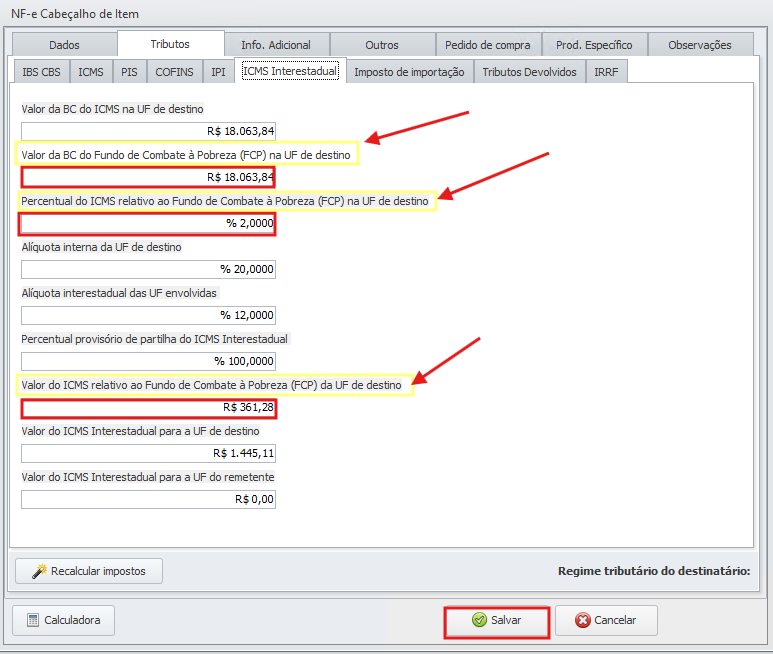Go to the IRRF sub-tab

pos(606,72)
